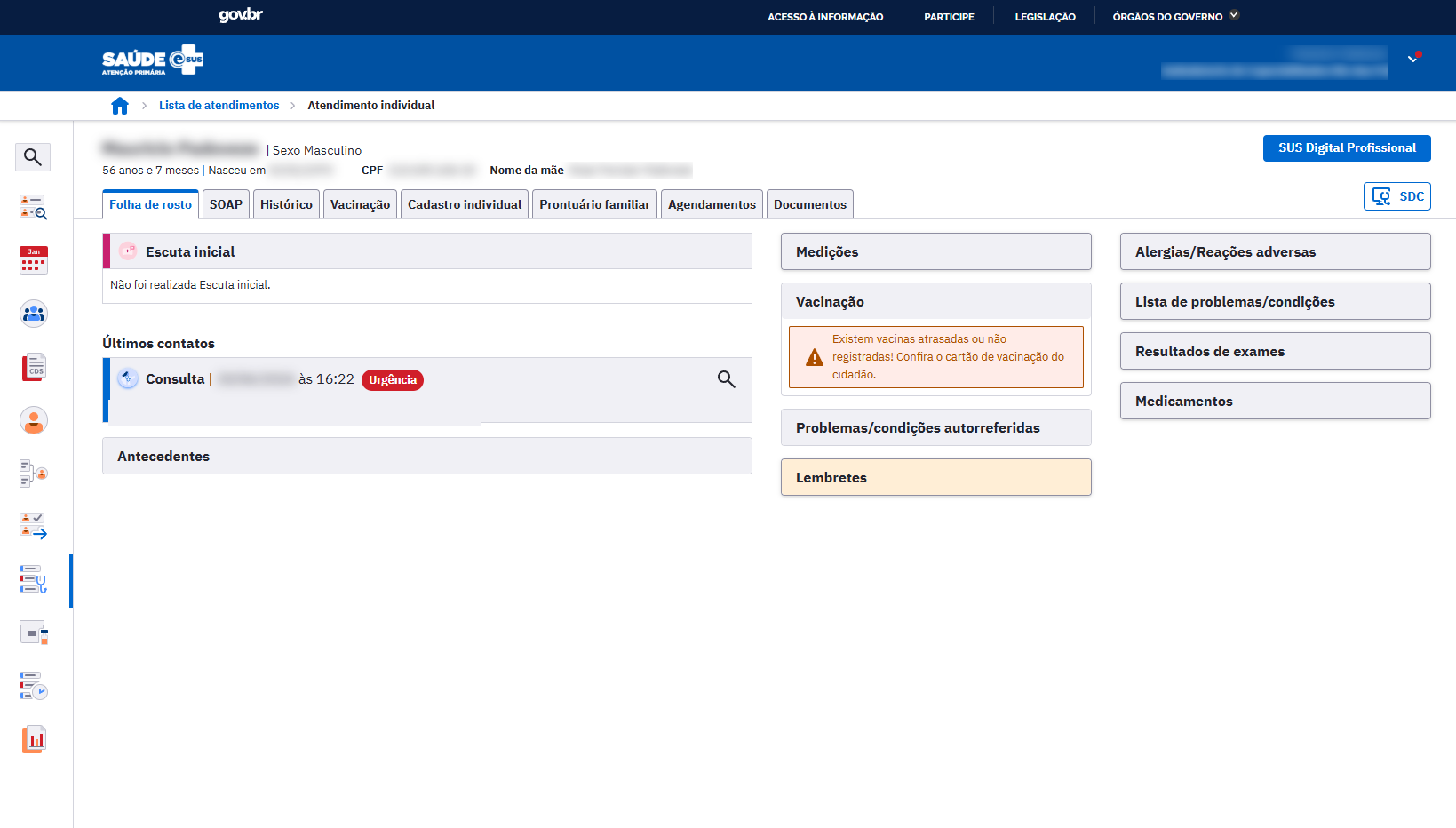Image resolution: width=1456 pixels, height=828 pixels.
Task: Open the Cadastro individual tab
Action: pyautogui.click(x=465, y=204)
